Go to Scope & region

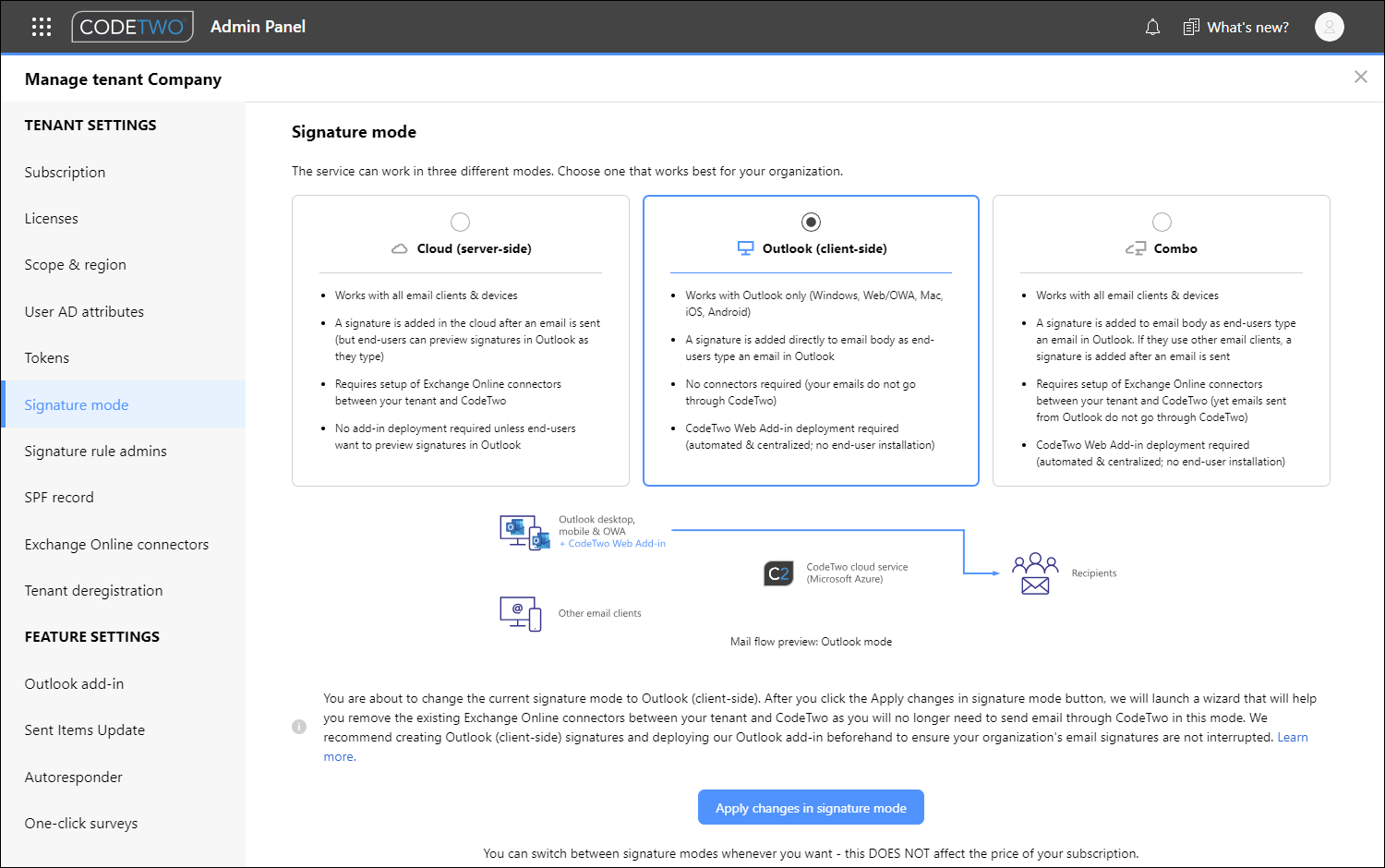coord(124,264)
